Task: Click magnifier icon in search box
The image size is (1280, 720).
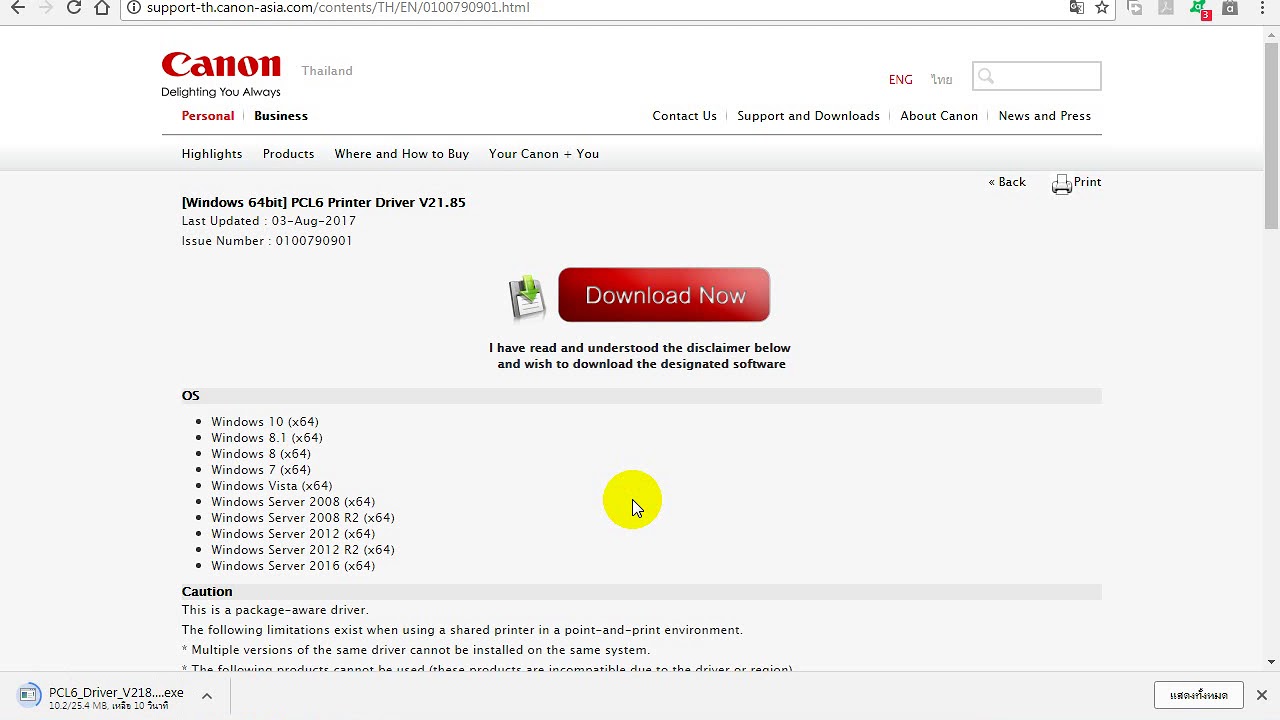Action: pyautogui.click(x=986, y=76)
